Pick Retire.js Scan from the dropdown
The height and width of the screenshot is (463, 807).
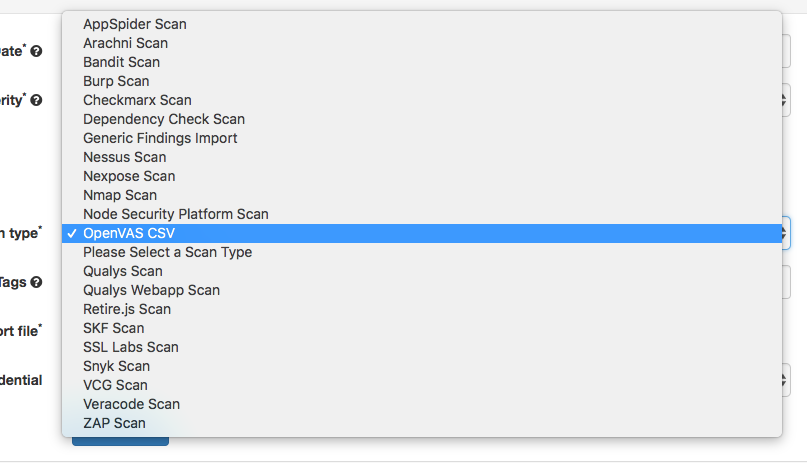click(127, 309)
